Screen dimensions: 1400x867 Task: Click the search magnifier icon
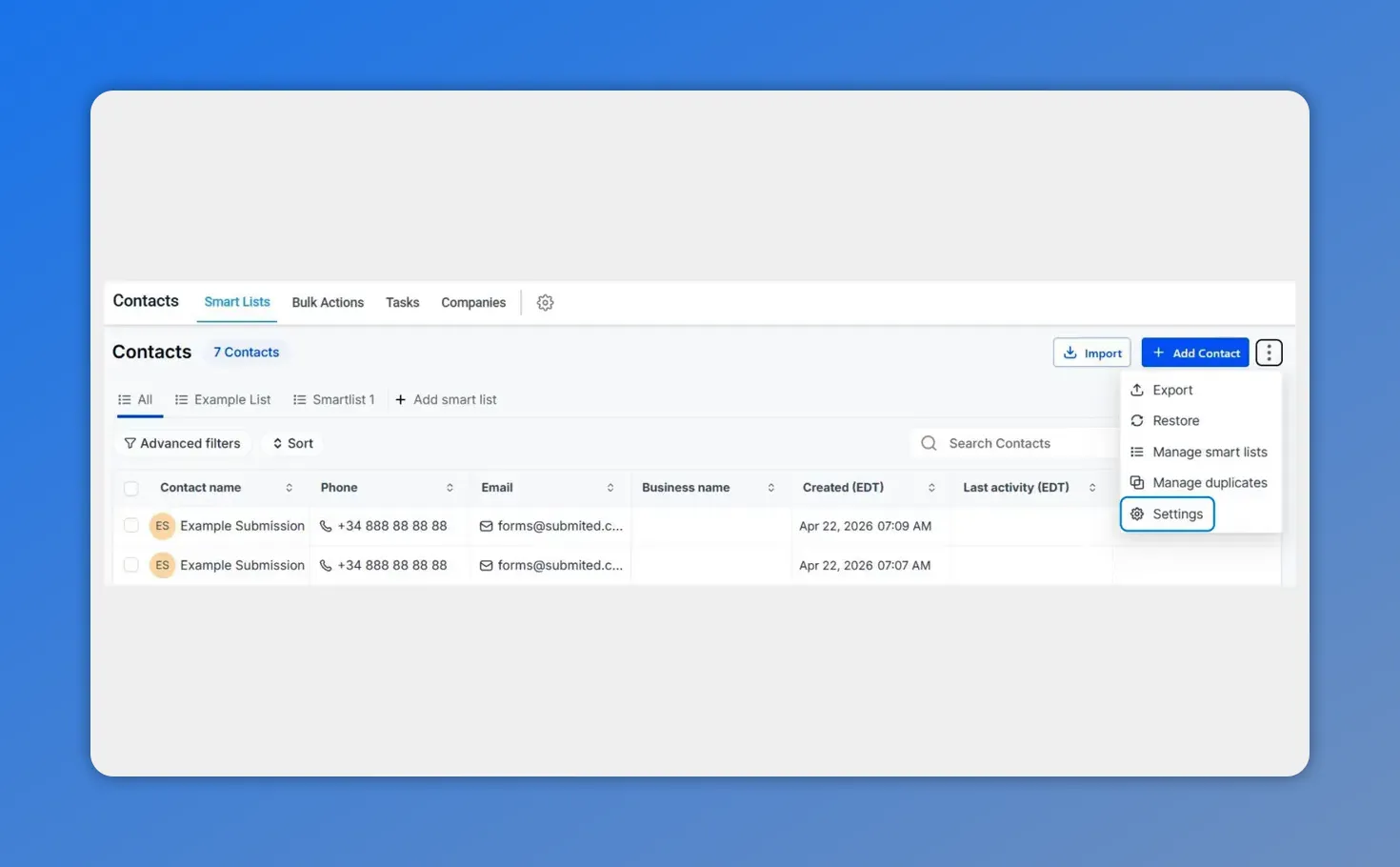pyautogui.click(x=929, y=443)
